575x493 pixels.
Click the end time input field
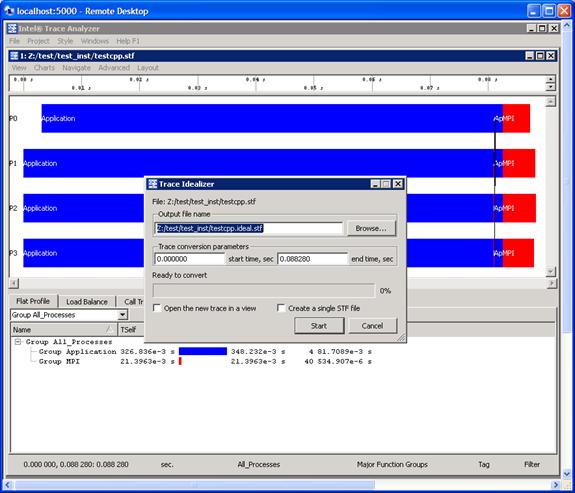(x=312, y=259)
